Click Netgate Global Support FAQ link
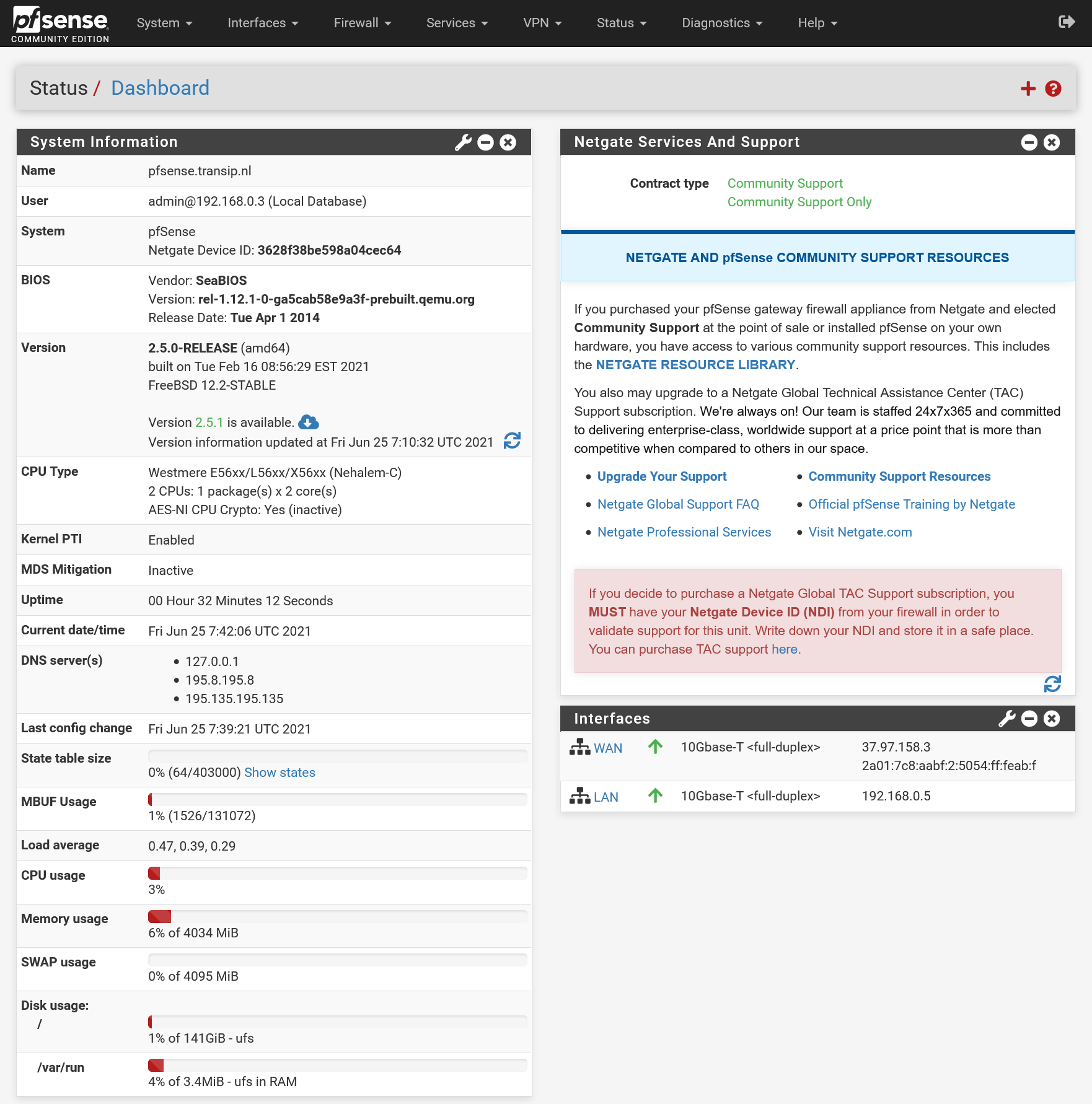The image size is (1092, 1104). click(678, 504)
